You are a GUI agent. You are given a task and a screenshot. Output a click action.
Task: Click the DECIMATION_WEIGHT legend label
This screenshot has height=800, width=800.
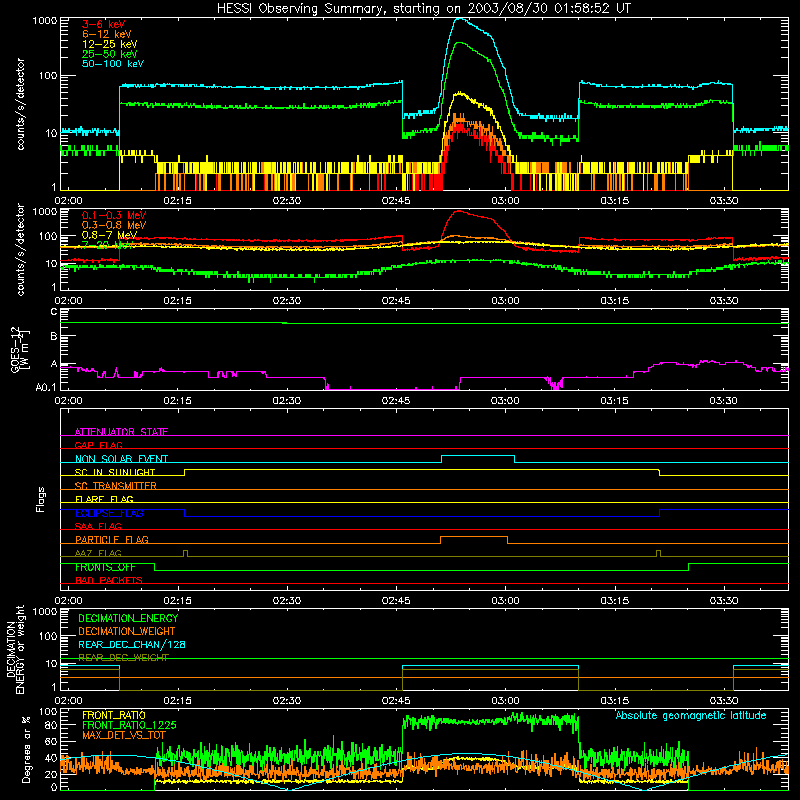[127, 631]
